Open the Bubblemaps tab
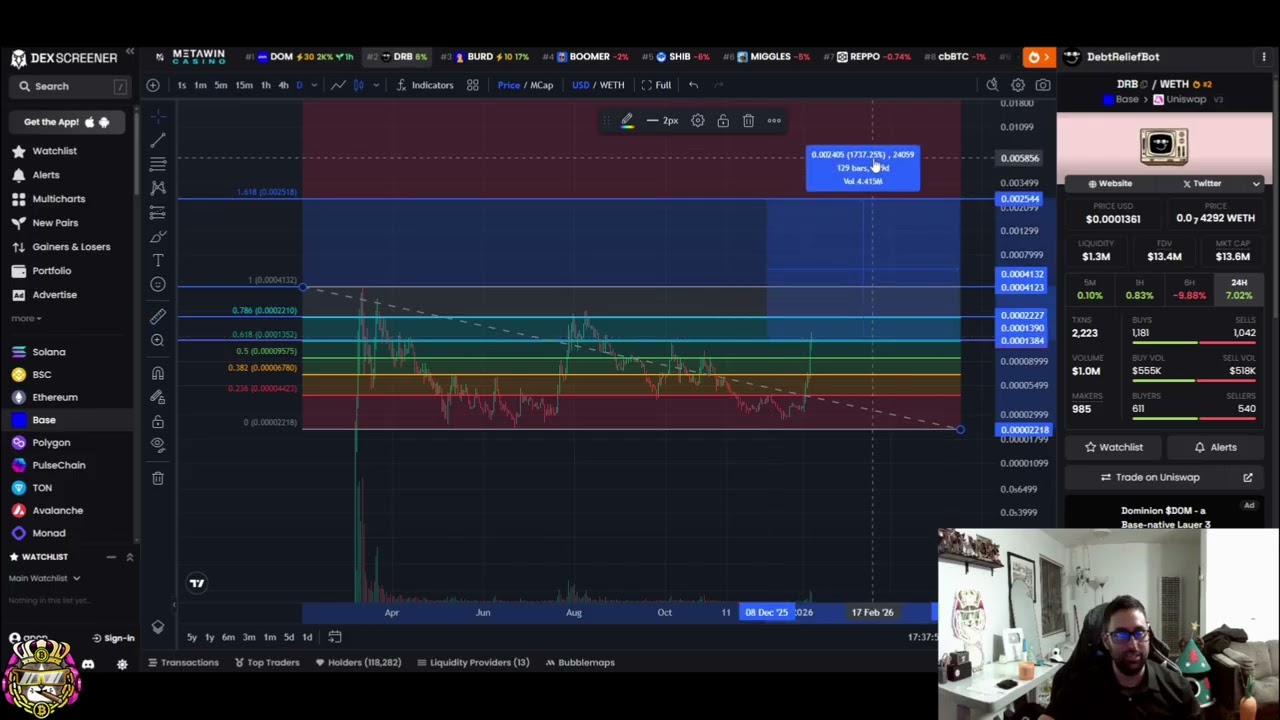 (x=580, y=662)
